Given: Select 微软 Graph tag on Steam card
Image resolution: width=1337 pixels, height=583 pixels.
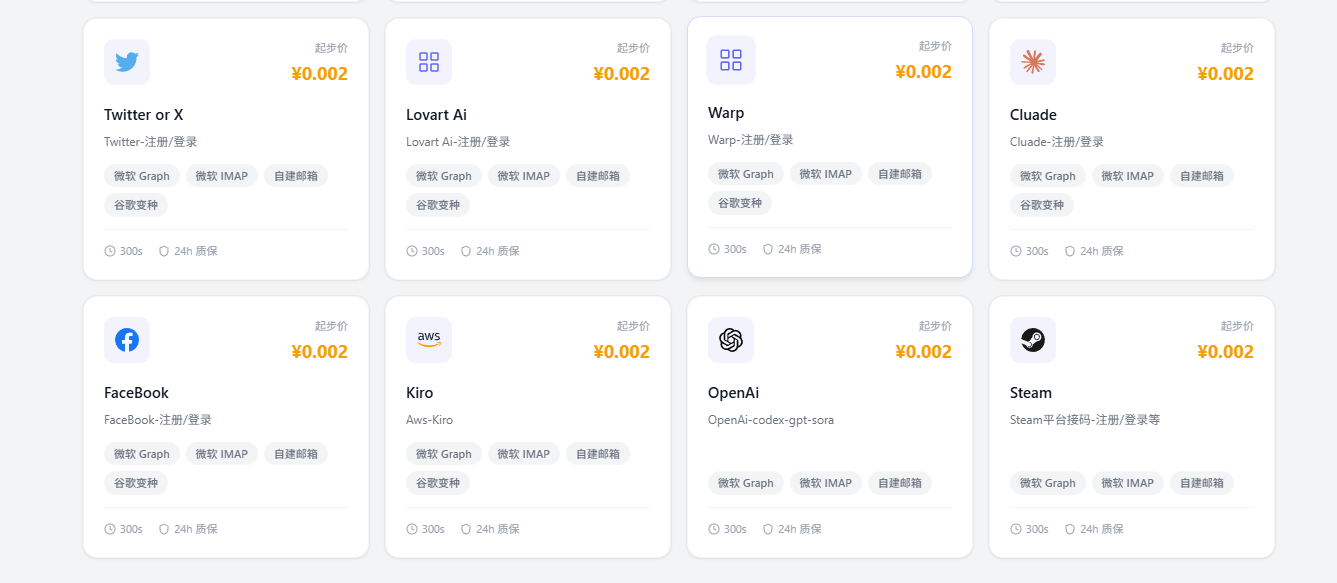Looking at the screenshot, I should point(1048,483).
